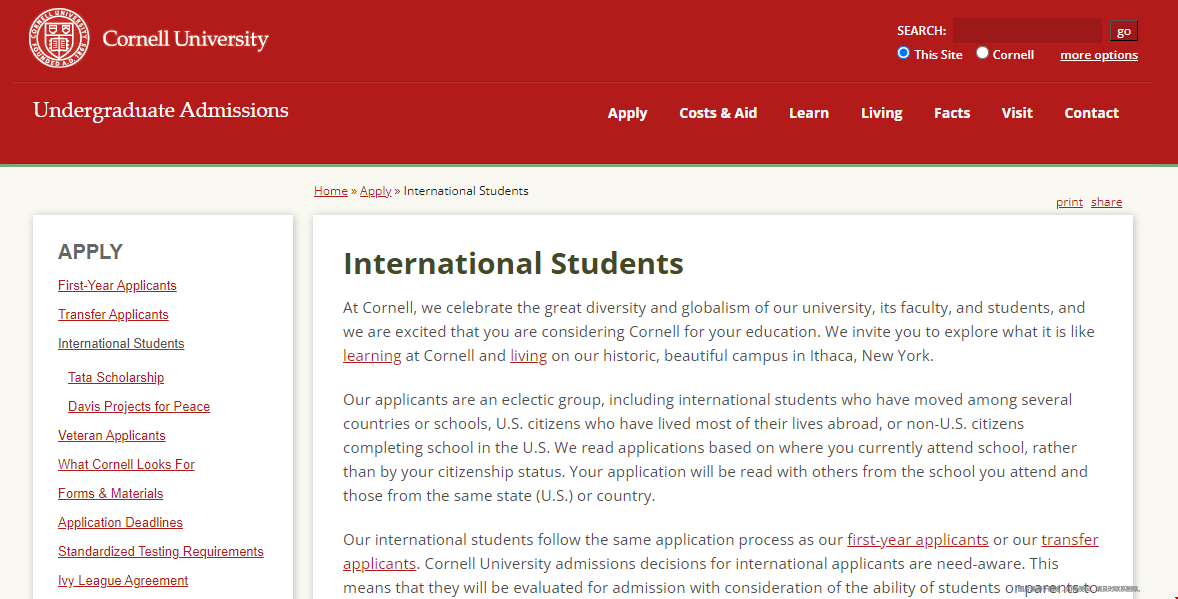Open the Costs & Aid menu
Screen dimensions: 1178x599
(x=717, y=113)
